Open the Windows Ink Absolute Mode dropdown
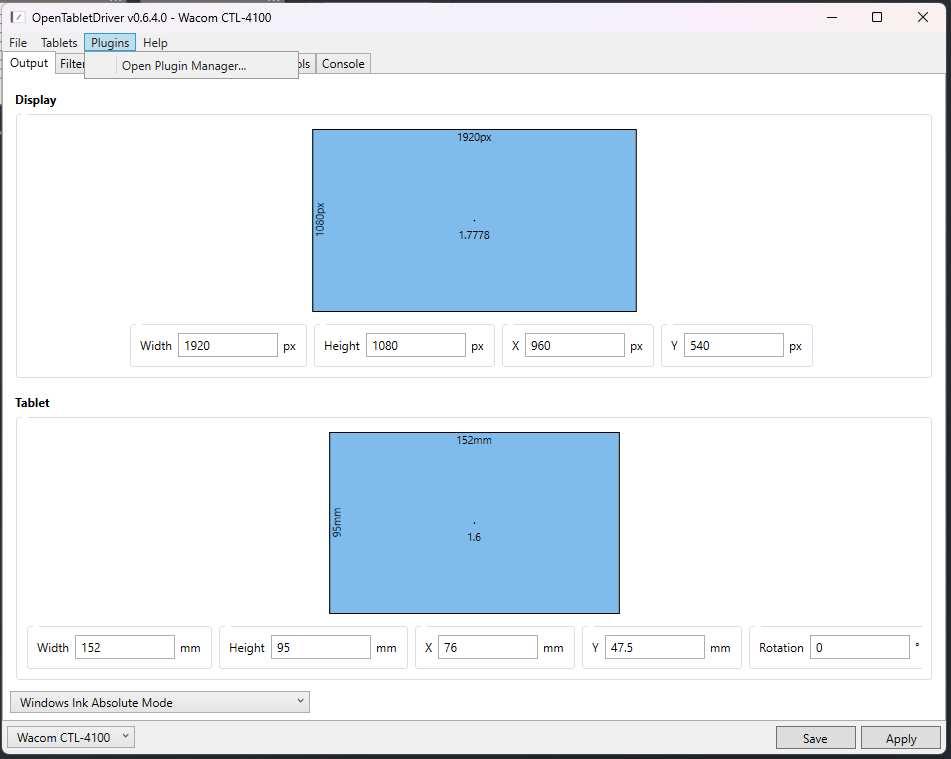951x759 pixels. [x=159, y=701]
